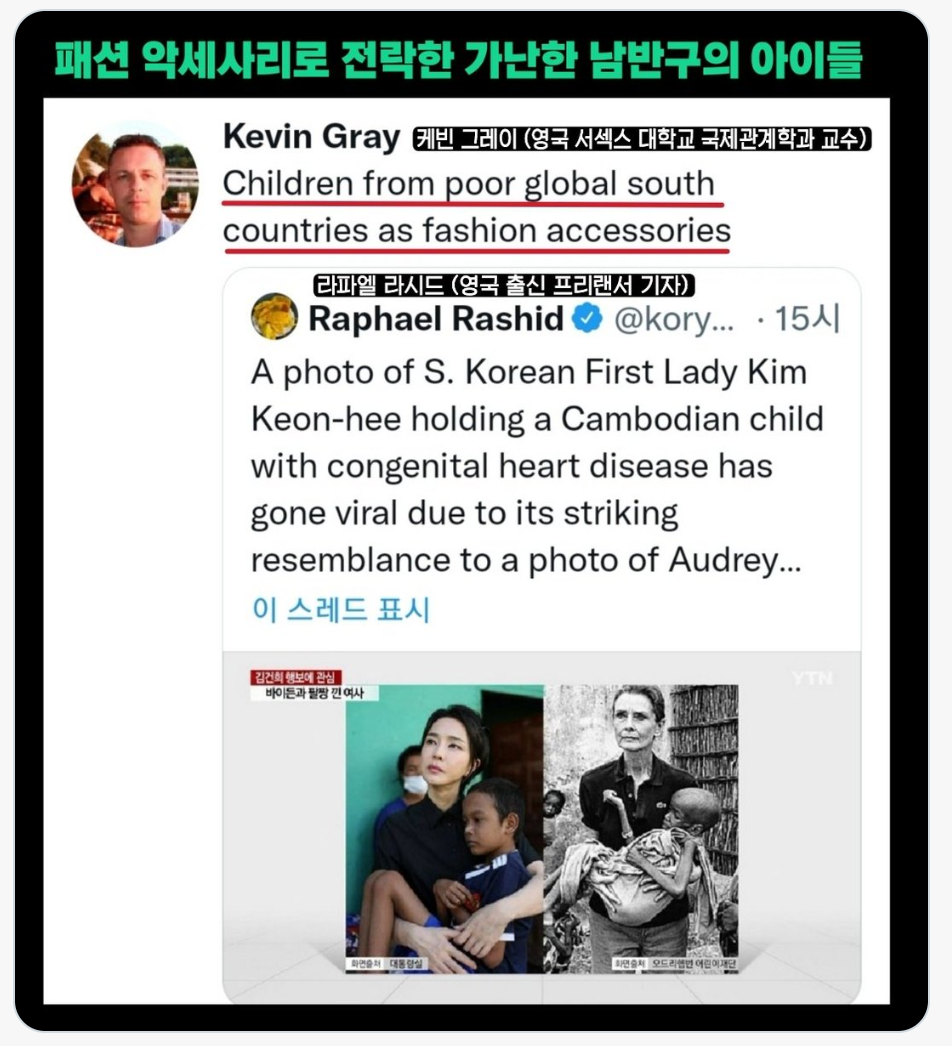952x1046 pixels.
Task: Click the blue verified badge
Action: coord(587,318)
